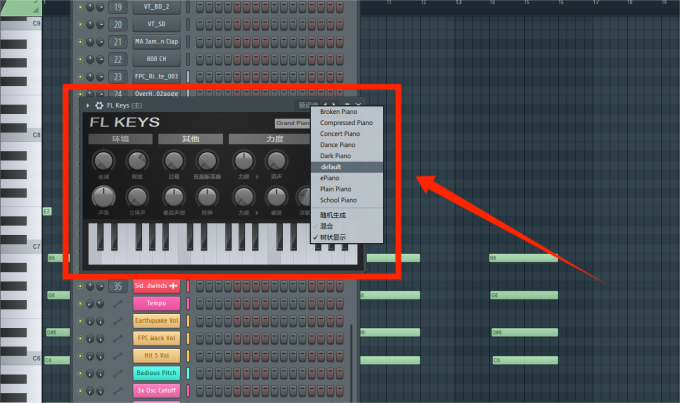Open the Hit 5 Vol automation channel

pyautogui.click(x=156, y=356)
